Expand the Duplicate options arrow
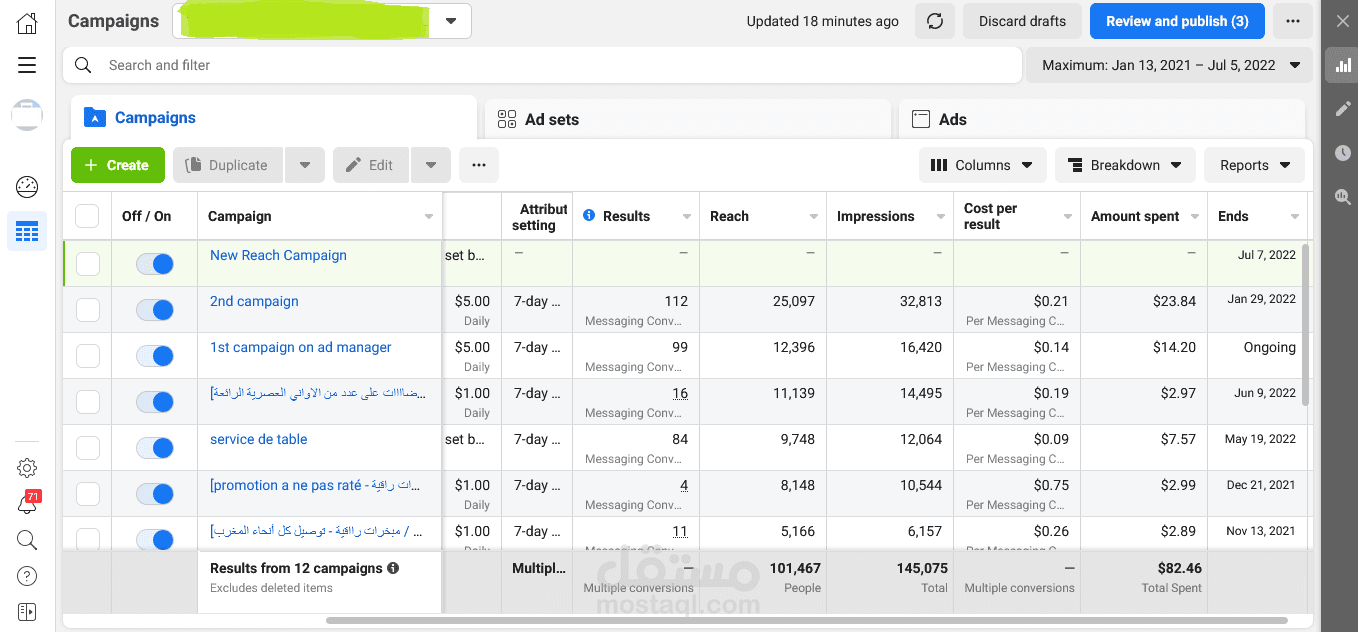The width and height of the screenshot is (1358, 632). (x=305, y=165)
